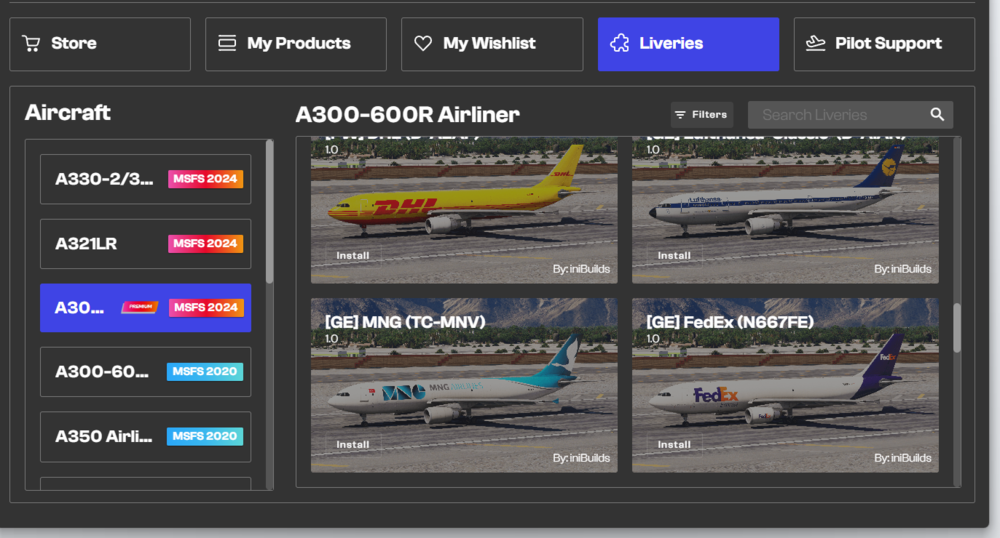
Task: Install the Lufthansa Classic livery
Action: [674, 256]
